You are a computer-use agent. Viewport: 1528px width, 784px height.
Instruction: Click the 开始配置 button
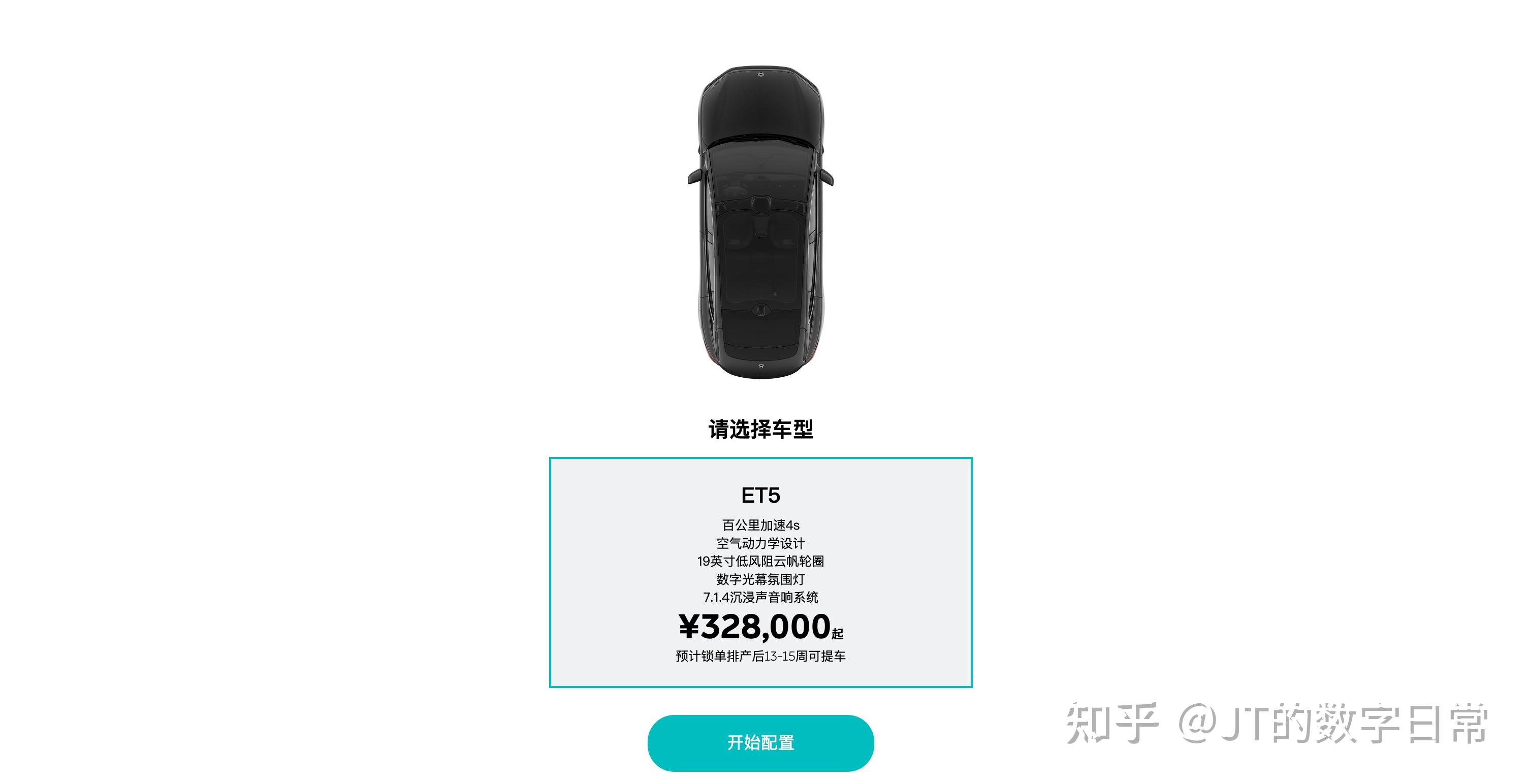(760, 742)
